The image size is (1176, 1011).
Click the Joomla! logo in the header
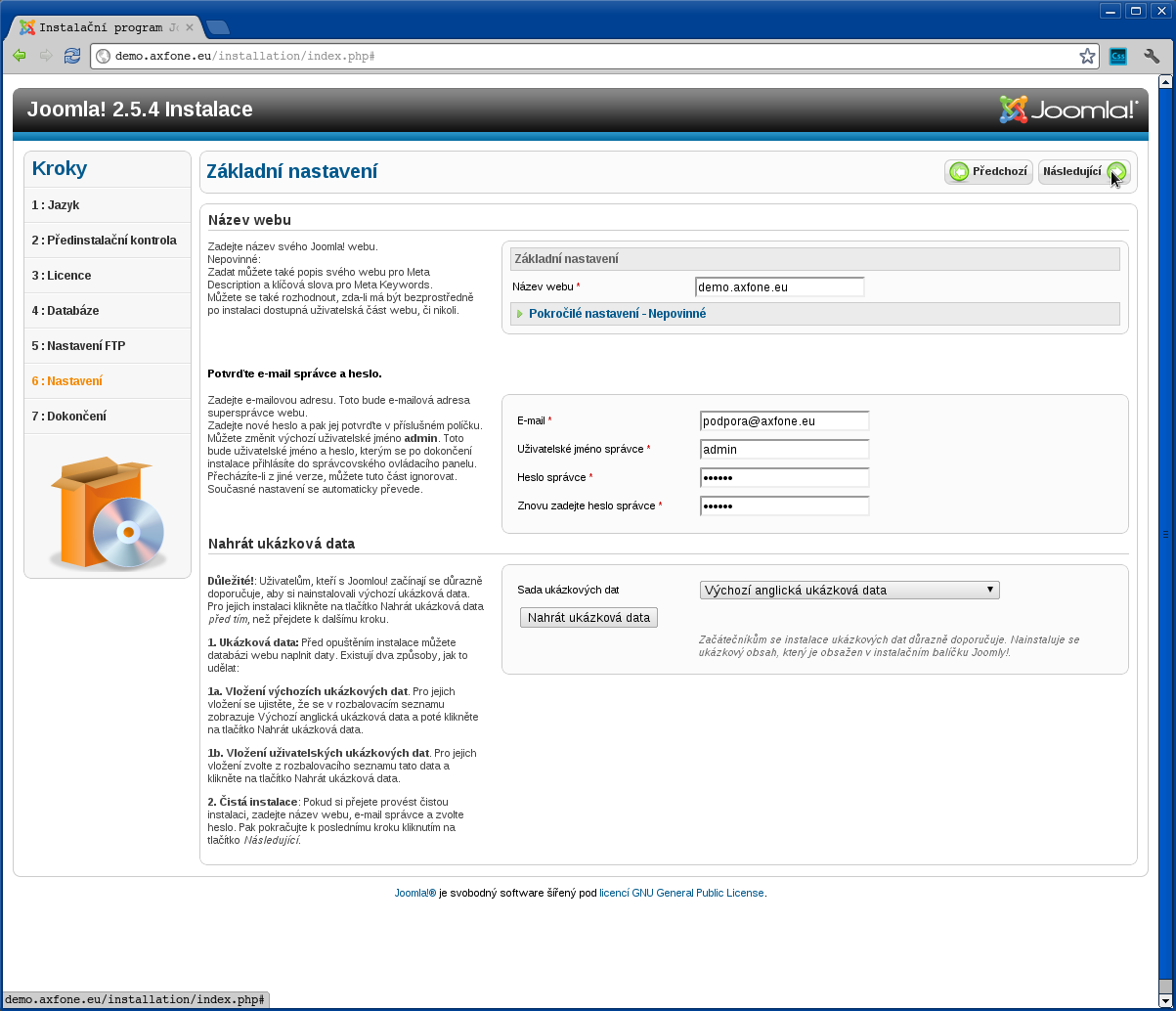(1068, 110)
